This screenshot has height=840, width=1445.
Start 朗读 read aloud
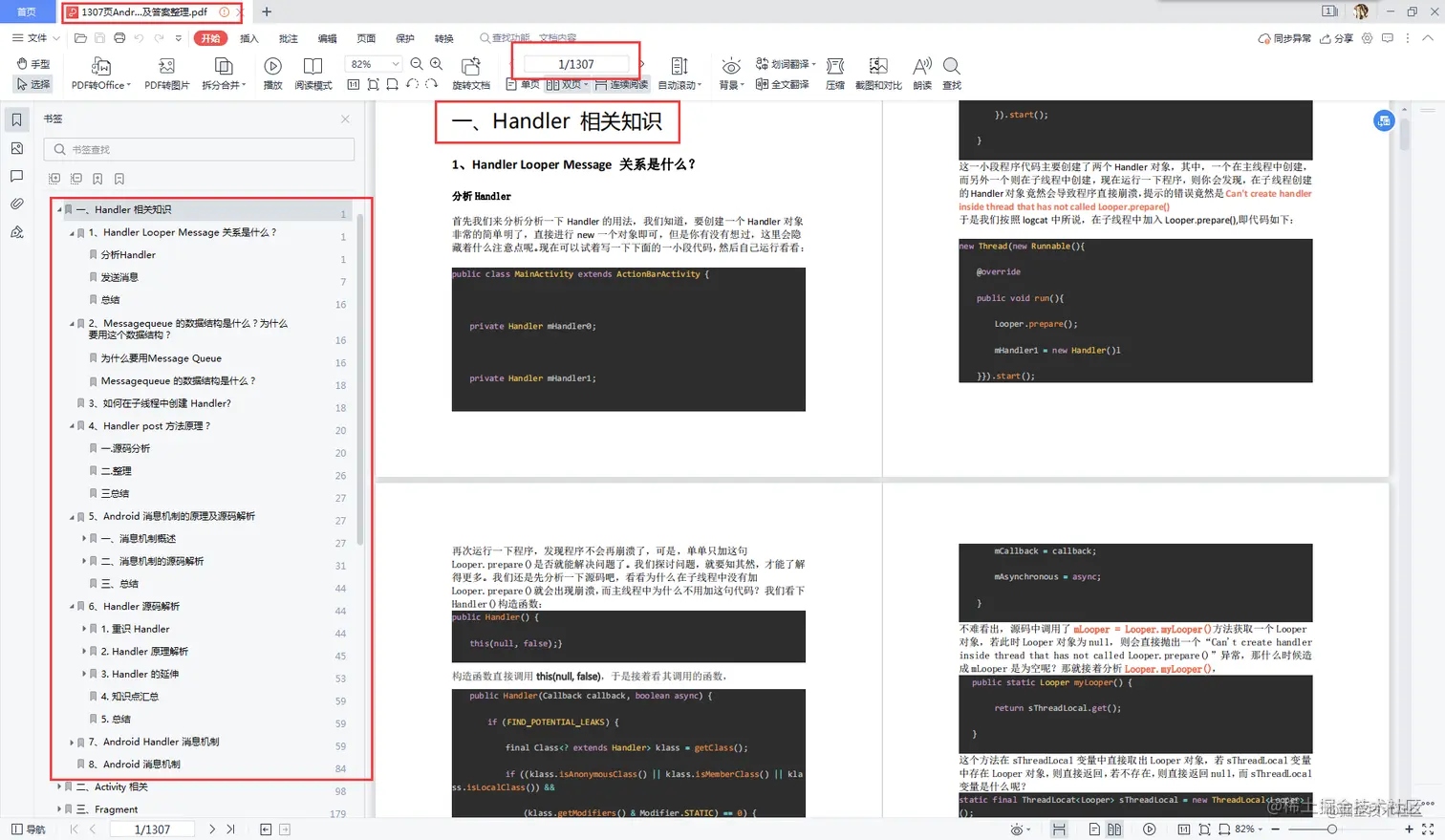coord(922,74)
